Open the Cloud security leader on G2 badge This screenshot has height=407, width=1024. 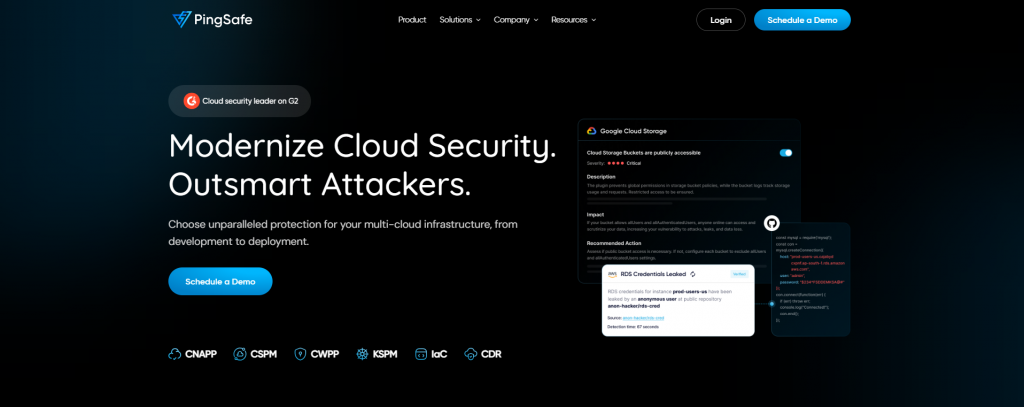240,101
